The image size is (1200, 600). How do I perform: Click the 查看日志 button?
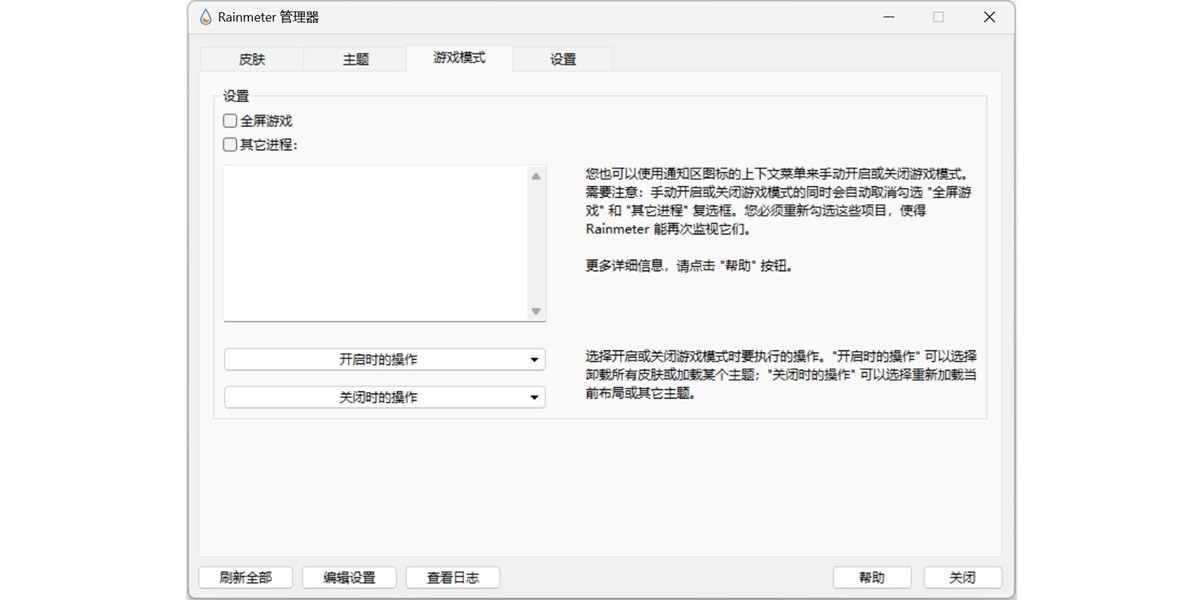pyautogui.click(x=452, y=577)
